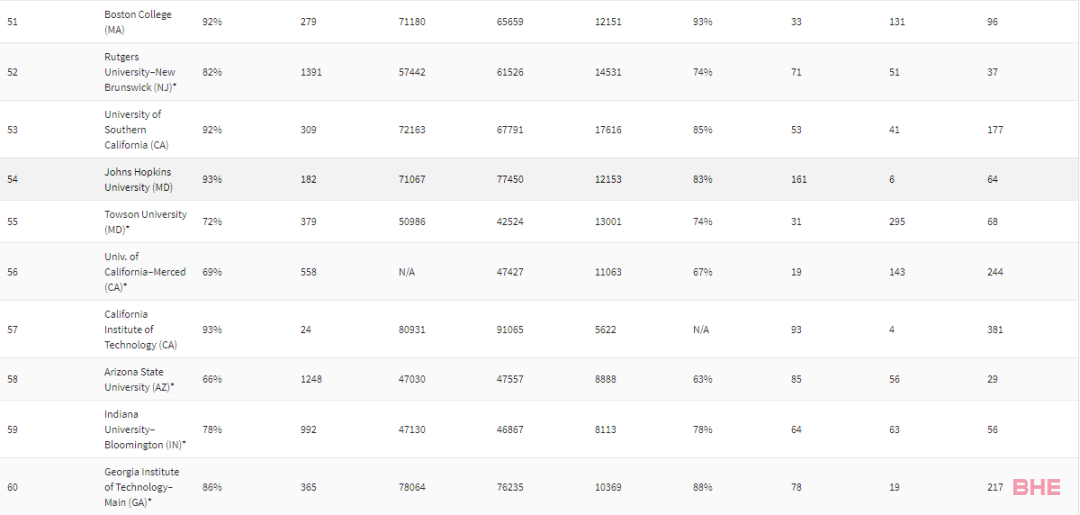Click Rutgers University–New Brunswick (NJ) name

click(145, 72)
